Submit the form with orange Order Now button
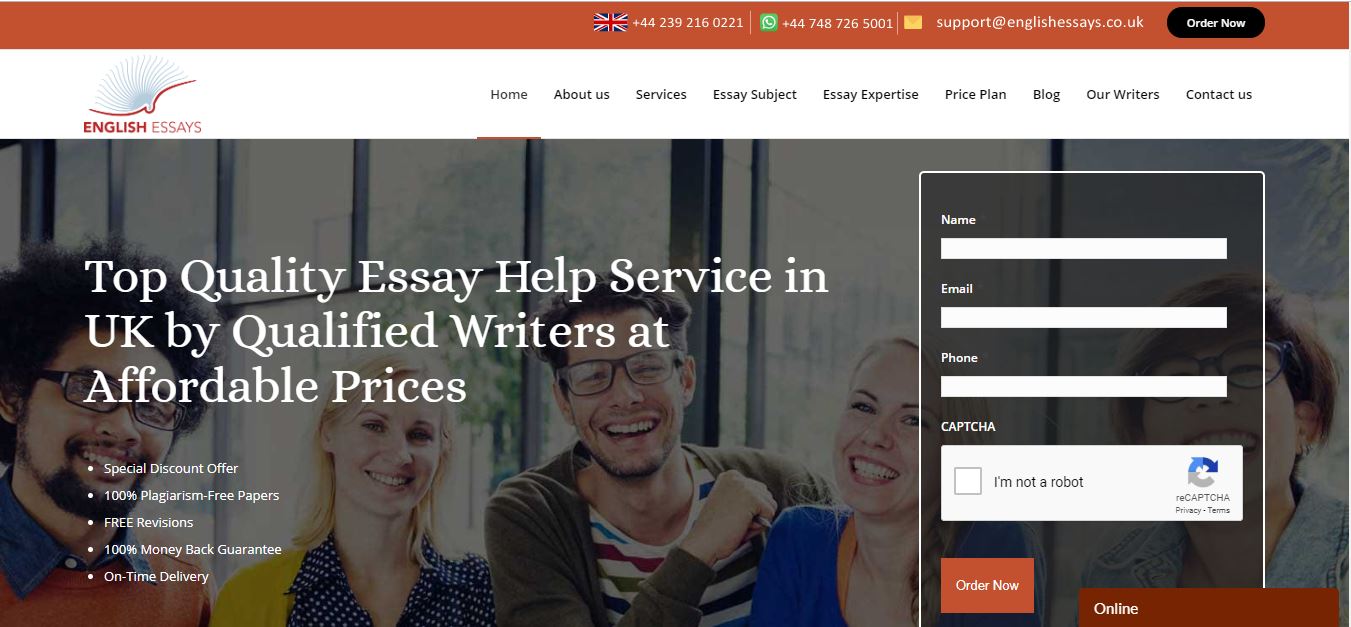The image size is (1351, 627). [x=987, y=585]
